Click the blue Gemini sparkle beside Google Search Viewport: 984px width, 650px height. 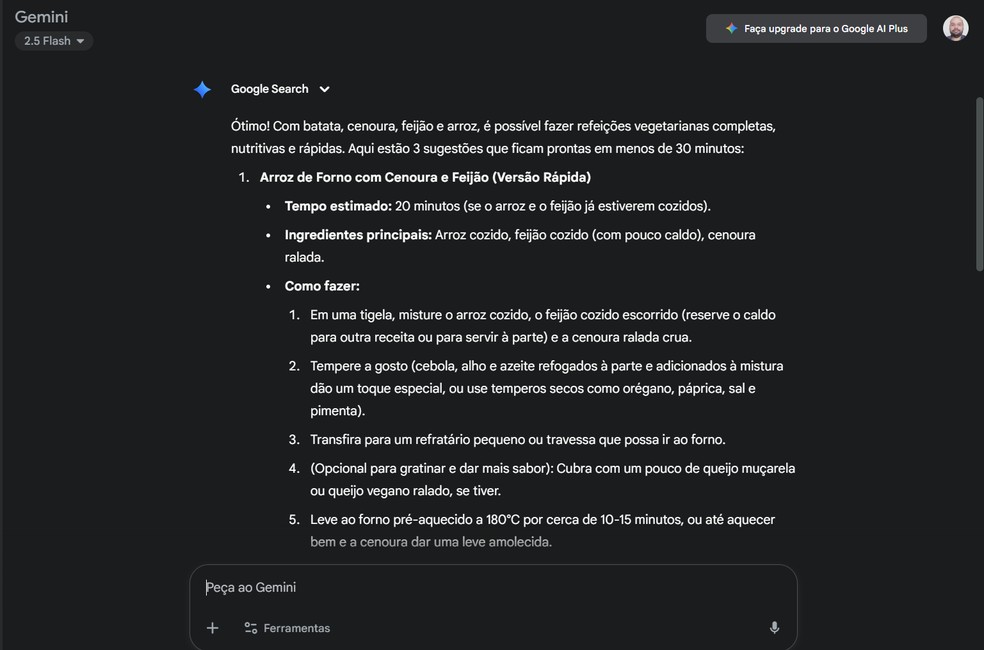tap(202, 89)
